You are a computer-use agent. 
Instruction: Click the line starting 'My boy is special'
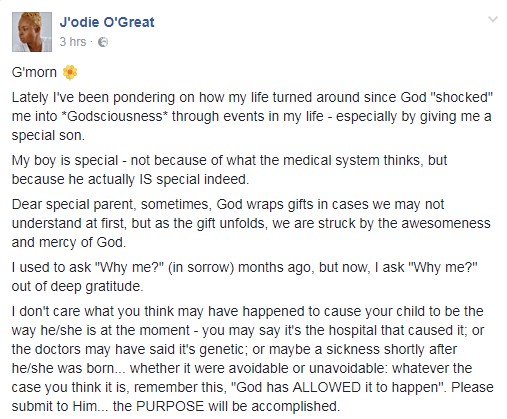[229, 160]
